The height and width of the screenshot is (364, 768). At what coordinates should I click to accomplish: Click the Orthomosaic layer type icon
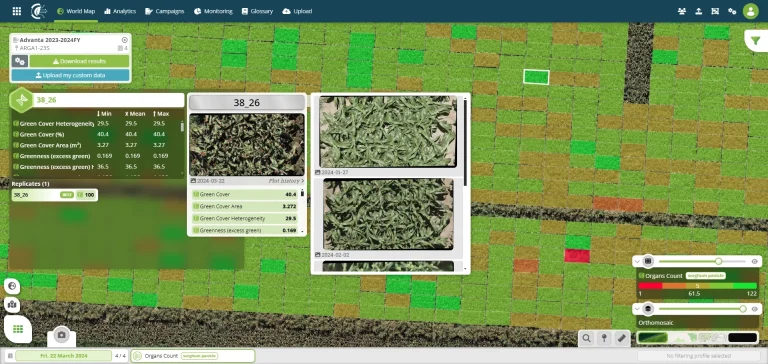tap(648, 309)
